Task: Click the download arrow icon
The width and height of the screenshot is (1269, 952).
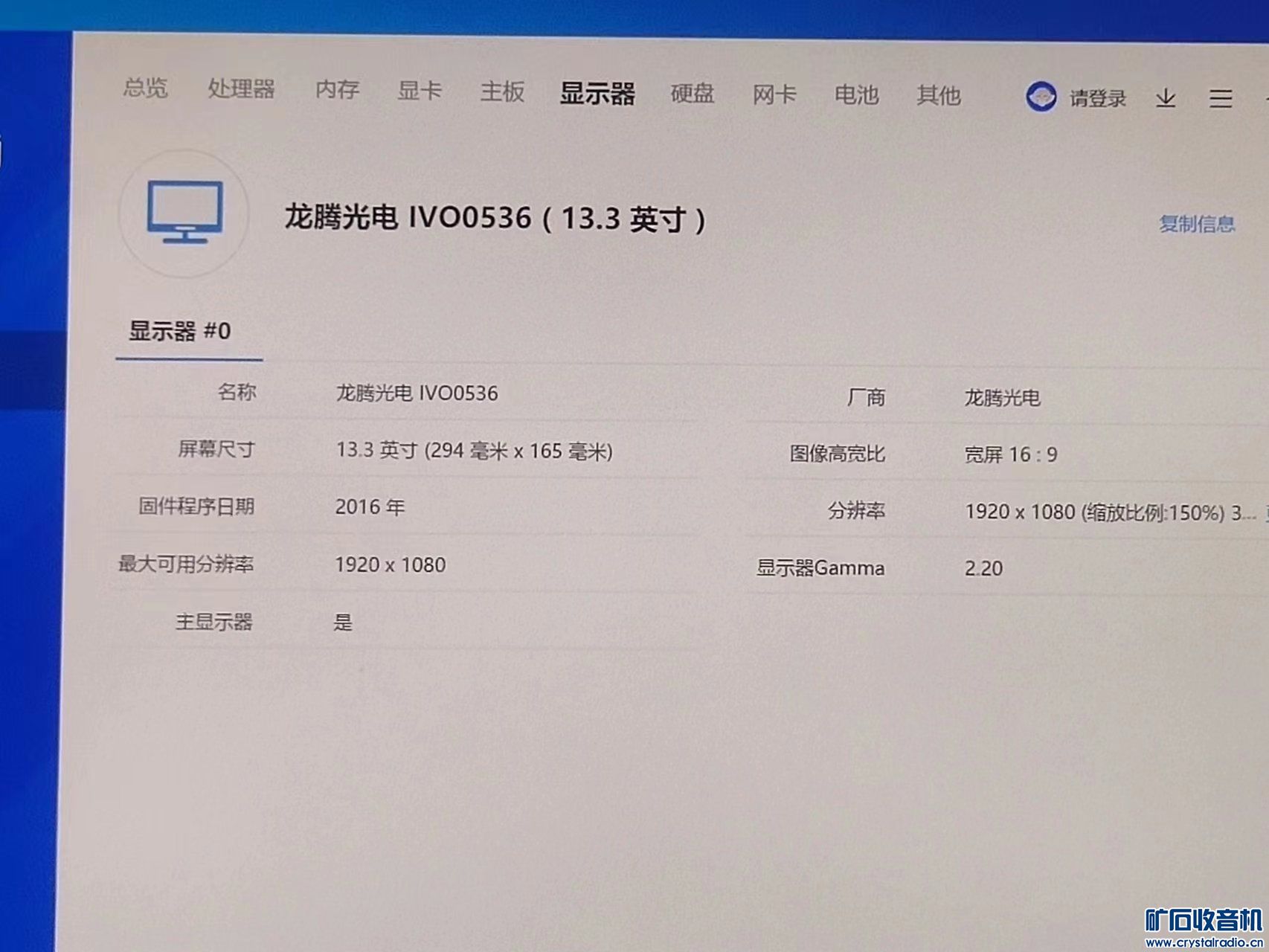Action: [x=1166, y=97]
